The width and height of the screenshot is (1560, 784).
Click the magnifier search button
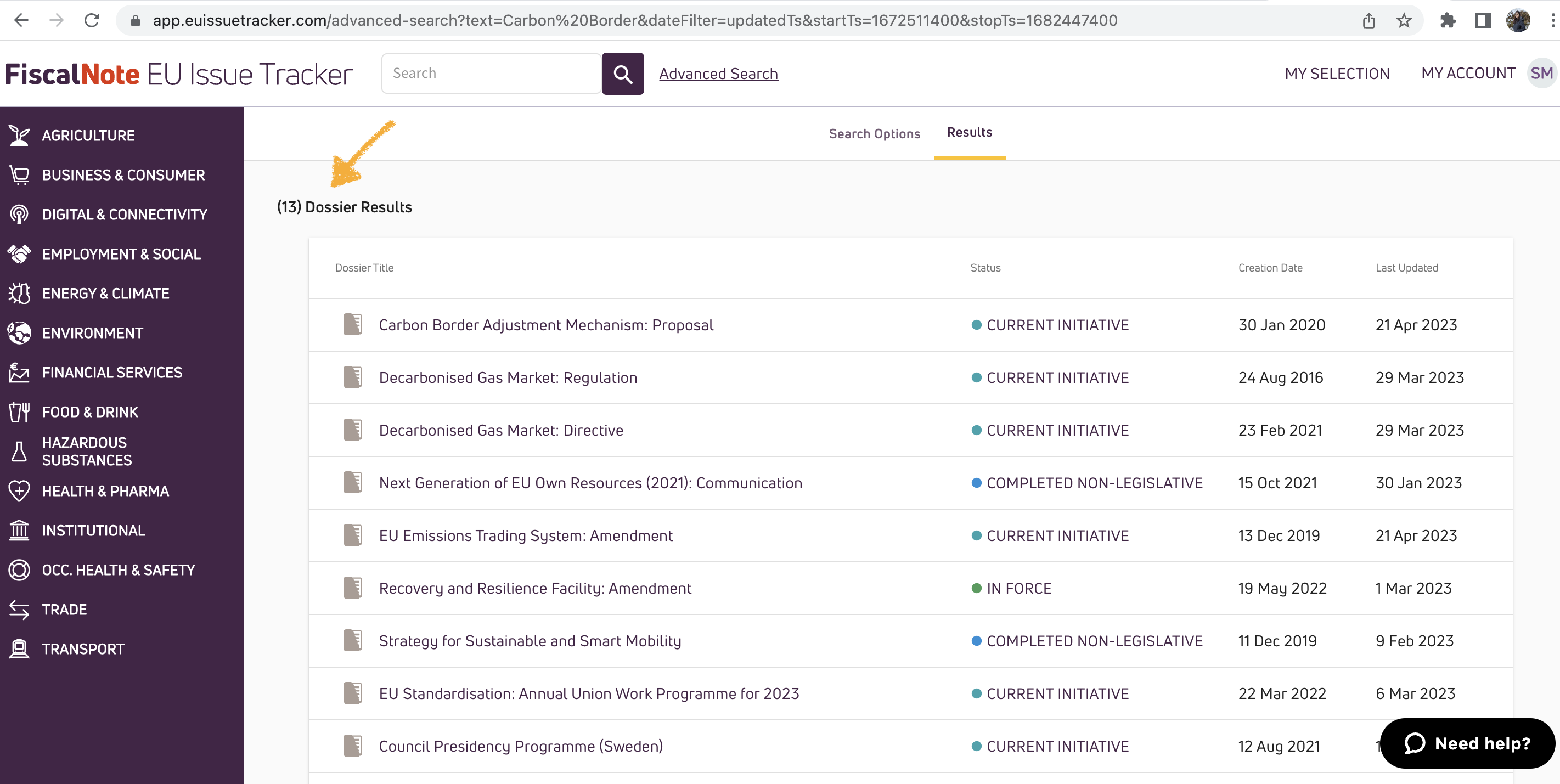[x=623, y=74]
